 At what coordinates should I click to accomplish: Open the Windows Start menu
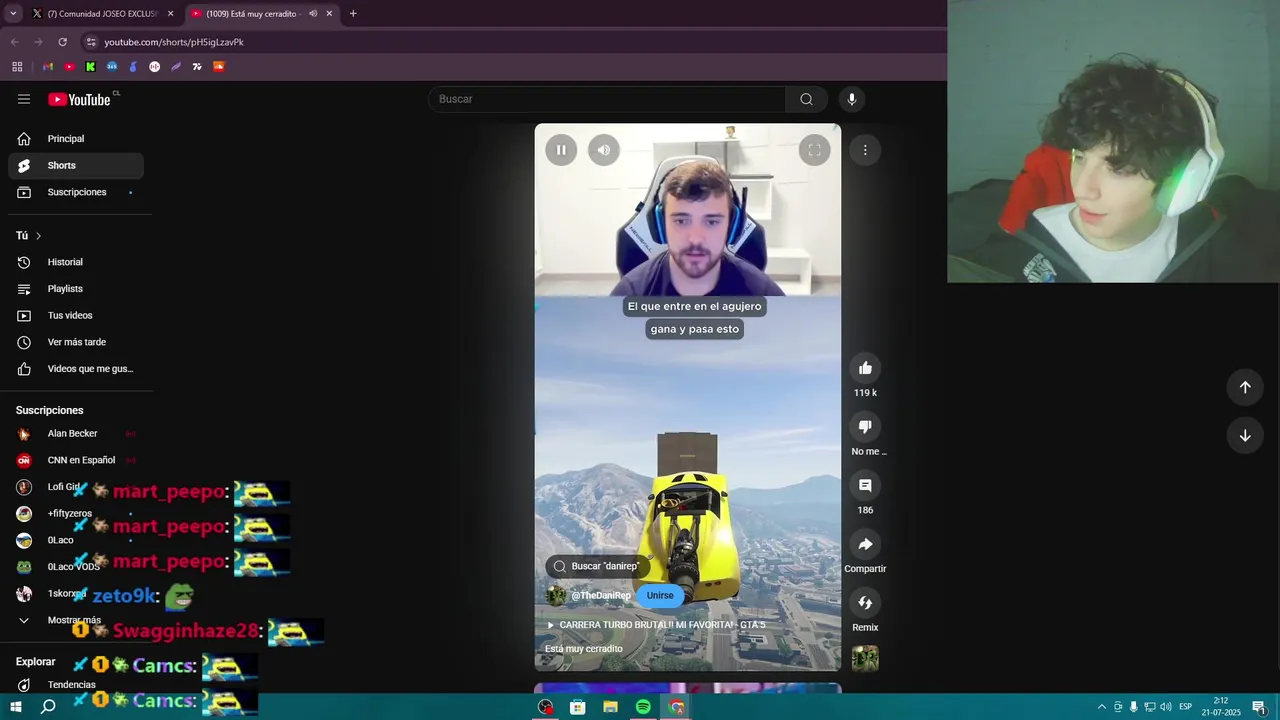tap(16, 707)
